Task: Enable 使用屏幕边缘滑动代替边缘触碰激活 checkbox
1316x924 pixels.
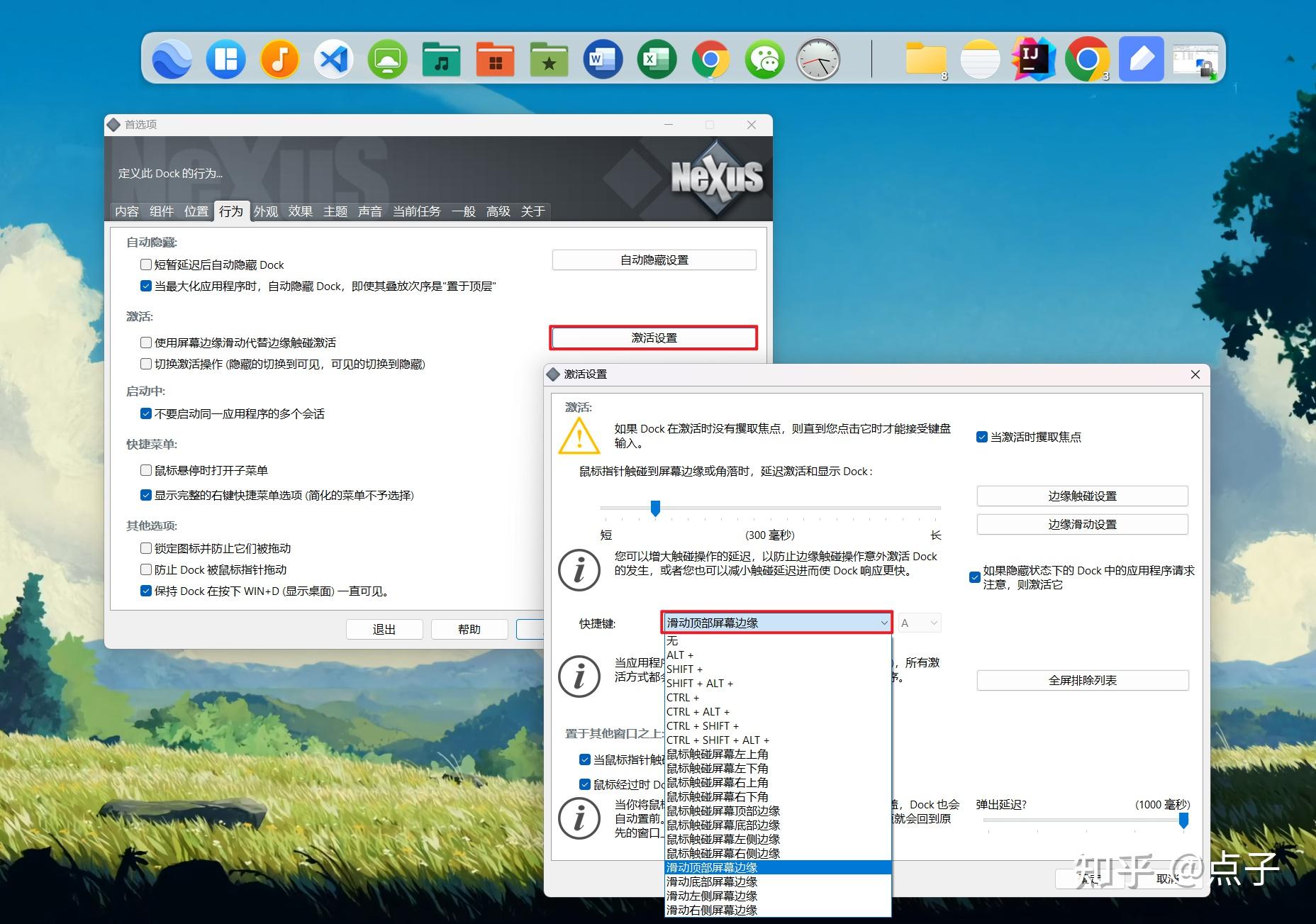Action: point(146,343)
